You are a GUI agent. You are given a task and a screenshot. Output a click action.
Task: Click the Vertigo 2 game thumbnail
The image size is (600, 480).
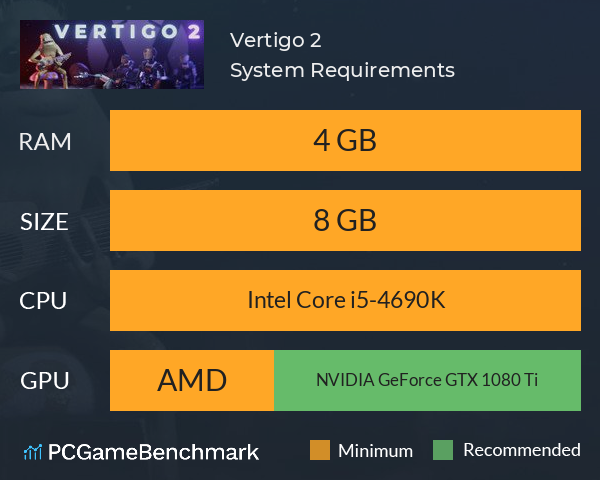112,54
